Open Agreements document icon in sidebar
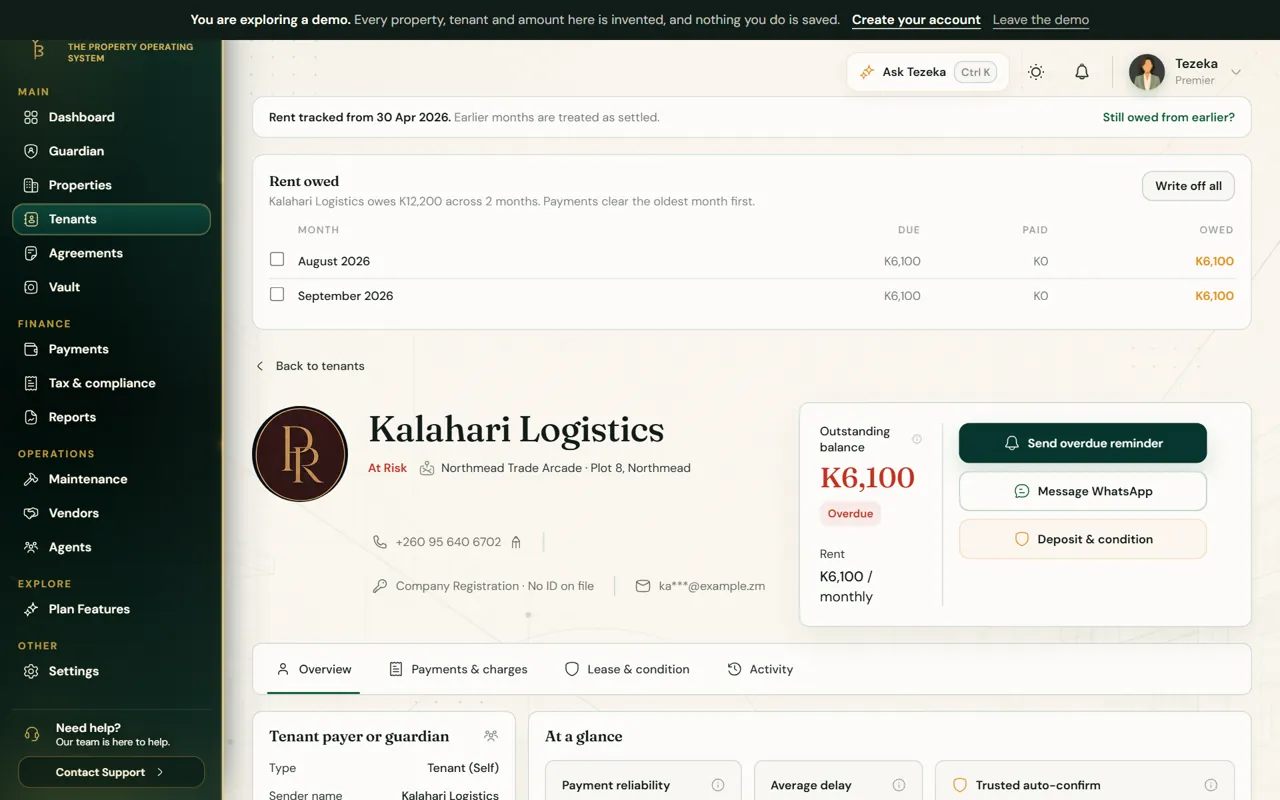This screenshot has width=1280, height=800. pos(31,253)
